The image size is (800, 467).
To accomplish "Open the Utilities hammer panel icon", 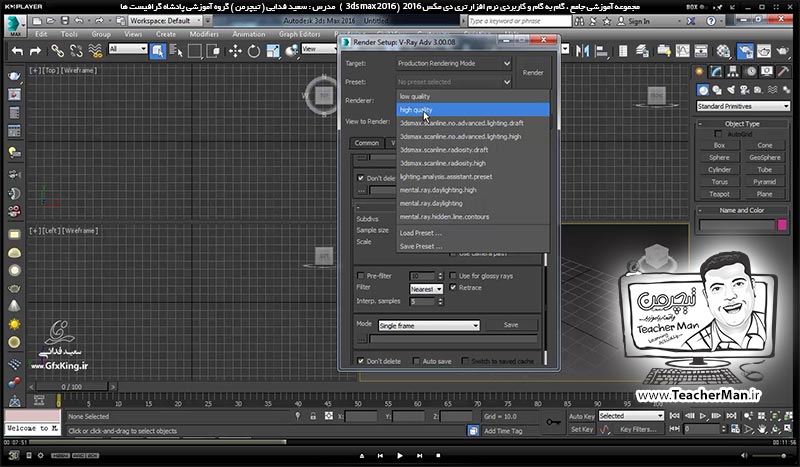I will 783,71.
